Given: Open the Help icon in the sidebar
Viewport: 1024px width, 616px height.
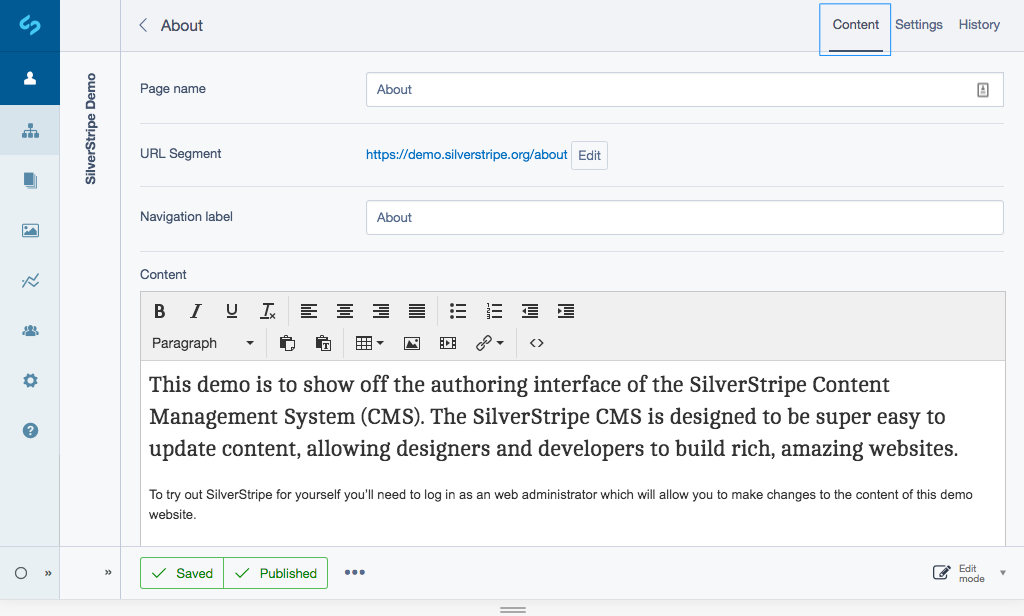Looking at the screenshot, I should tap(30, 430).
